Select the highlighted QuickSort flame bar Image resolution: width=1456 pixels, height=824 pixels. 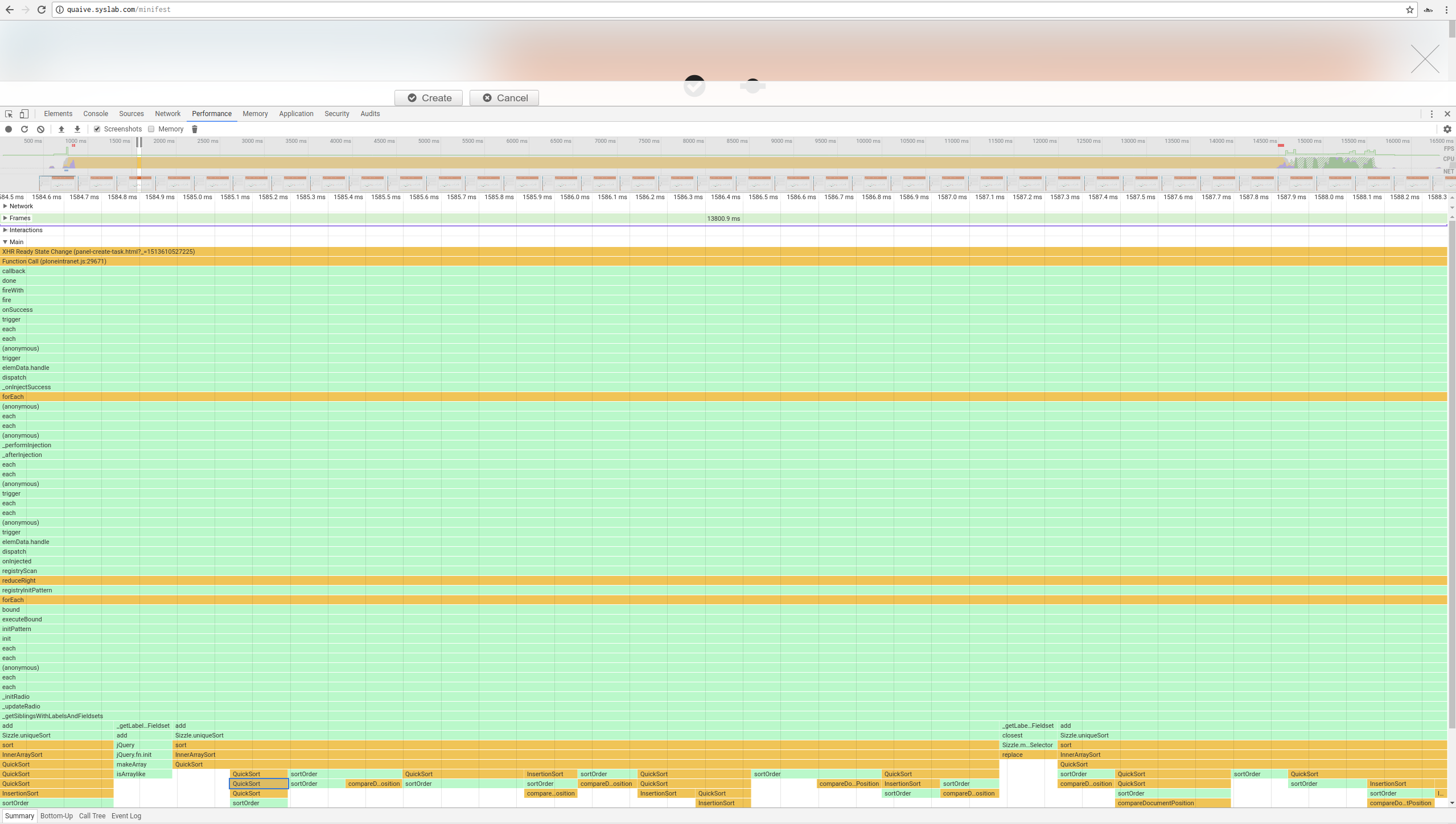pyautogui.click(x=258, y=784)
